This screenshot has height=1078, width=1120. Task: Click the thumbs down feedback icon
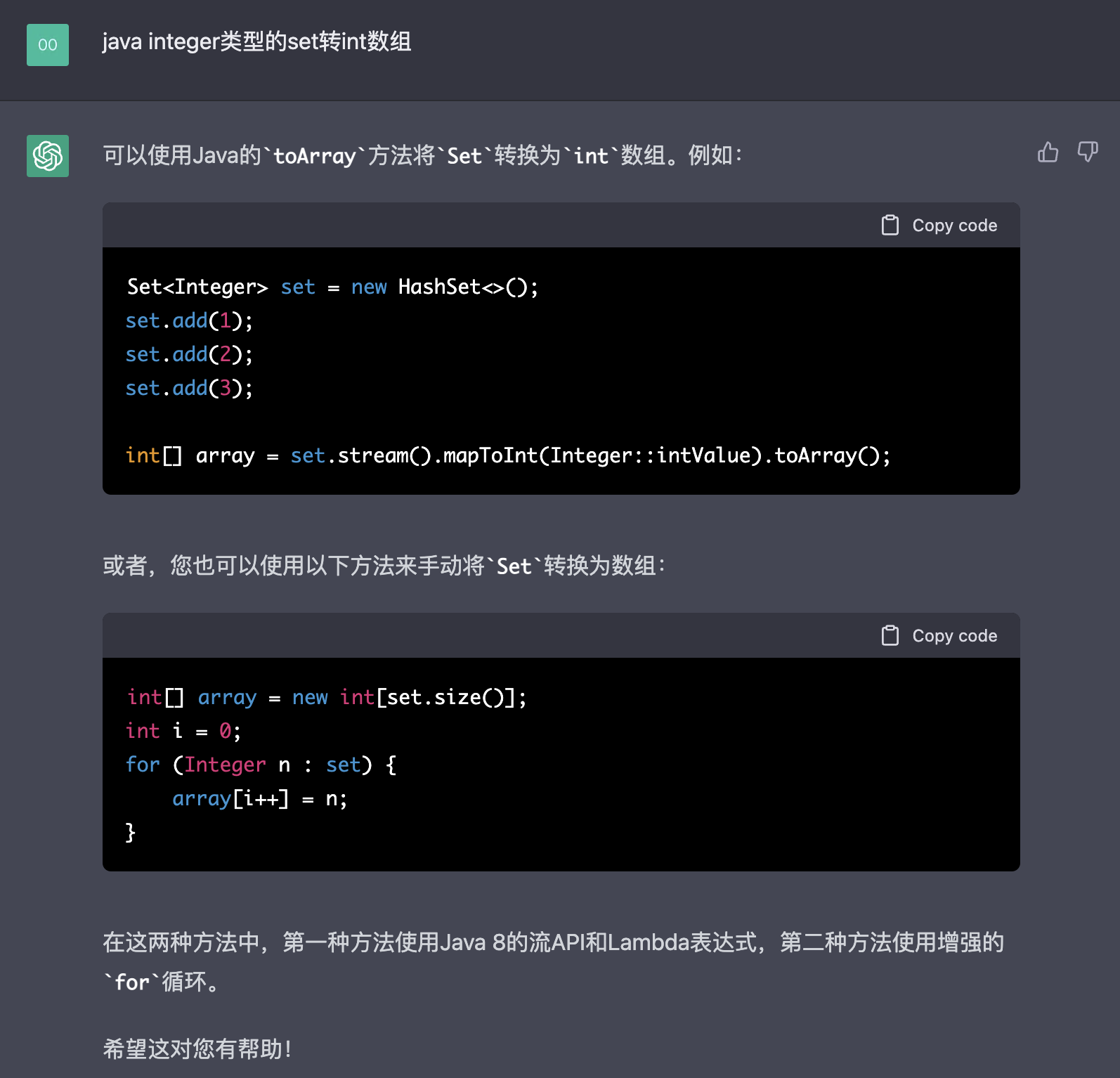(1088, 152)
